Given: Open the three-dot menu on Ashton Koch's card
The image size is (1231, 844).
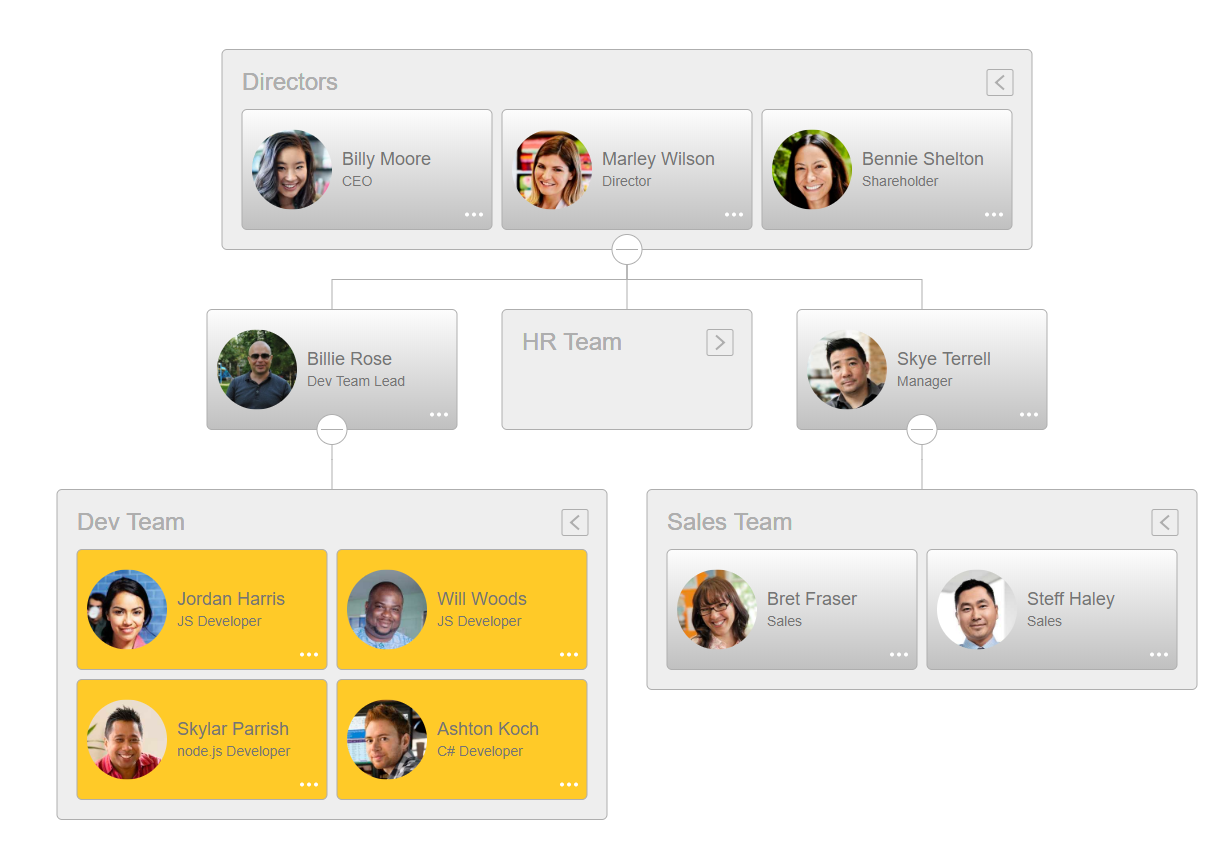Looking at the screenshot, I should tap(569, 784).
